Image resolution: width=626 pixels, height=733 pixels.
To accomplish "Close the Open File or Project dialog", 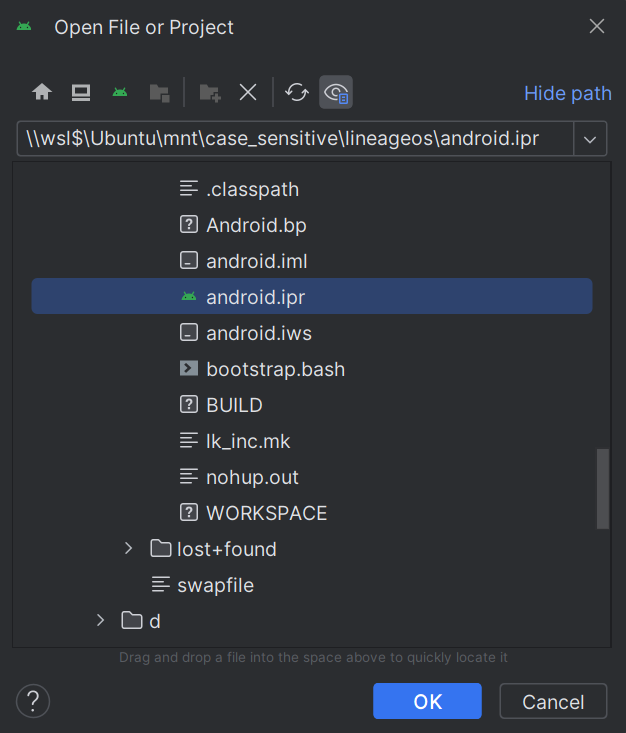I will pyautogui.click(x=597, y=27).
